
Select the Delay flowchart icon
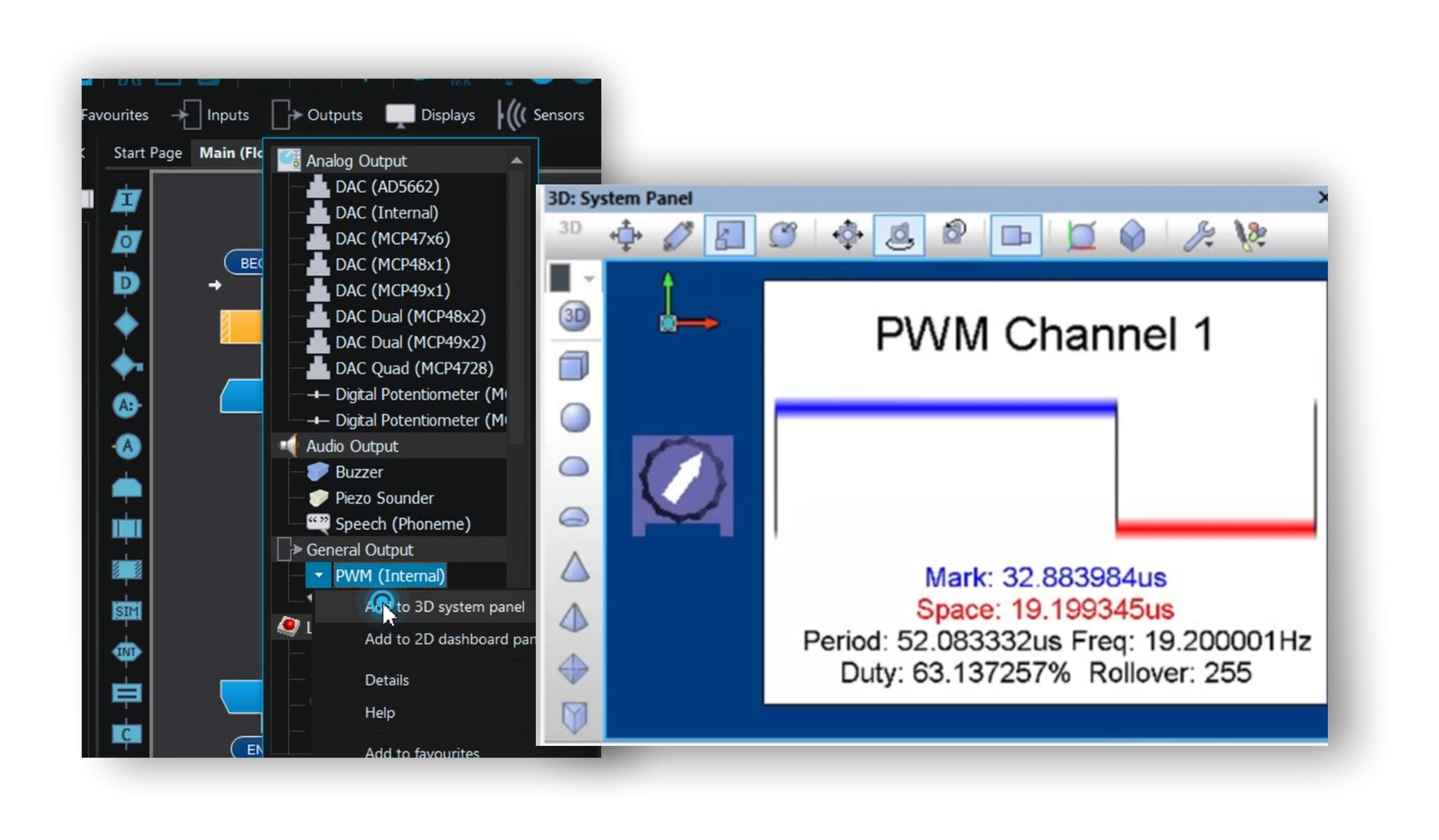(x=126, y=283)
